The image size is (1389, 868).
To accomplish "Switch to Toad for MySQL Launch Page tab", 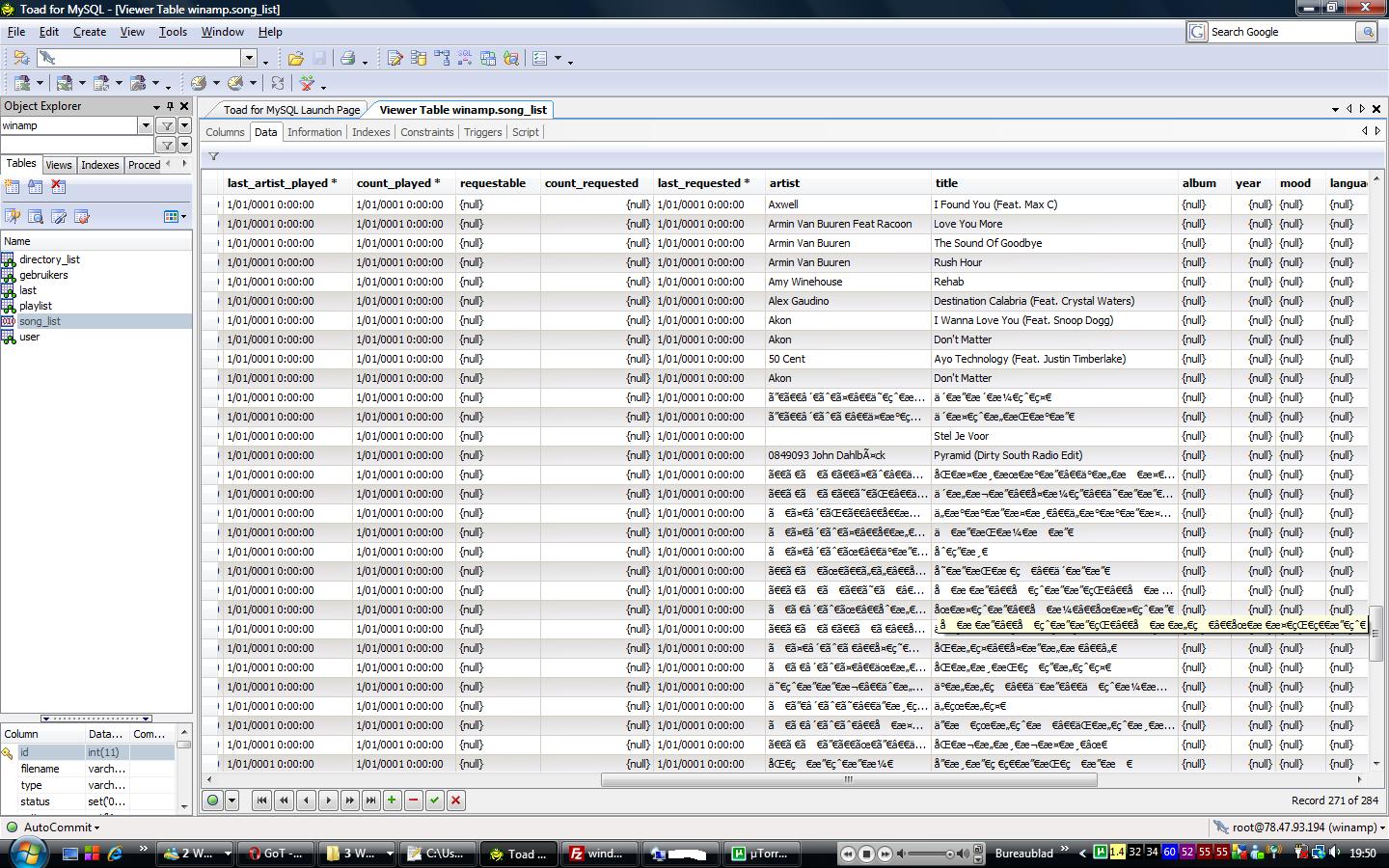I will point(291,110).
